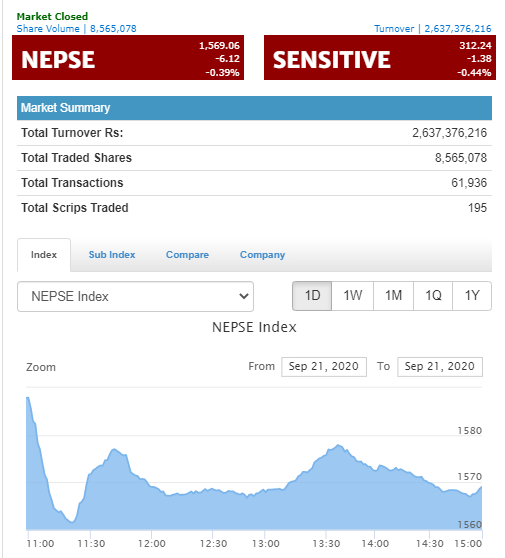Screen dimensions: 505x558
Task: Switch to the Sub Index tab
Action: 112,255
